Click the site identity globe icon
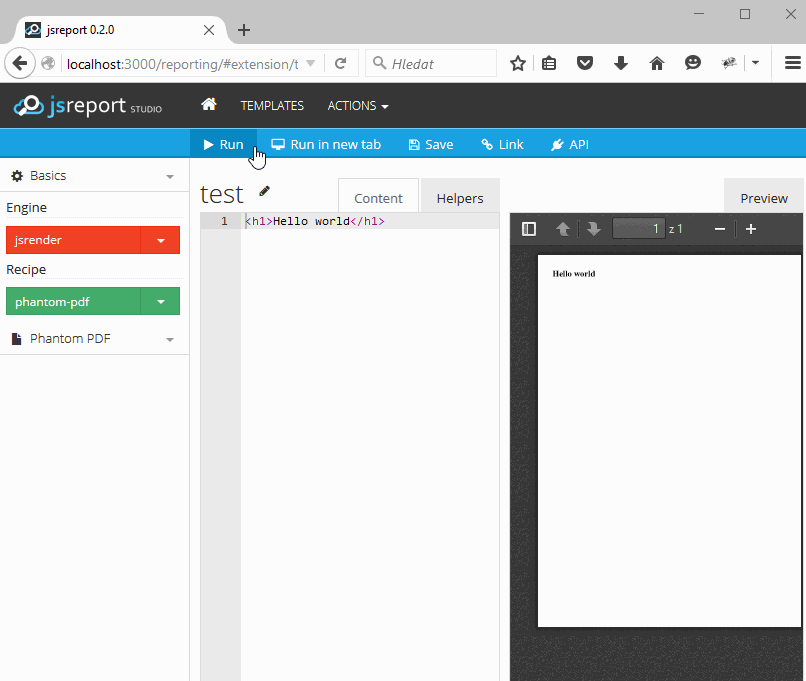806x681 pixels. click(x=48, y=63)
